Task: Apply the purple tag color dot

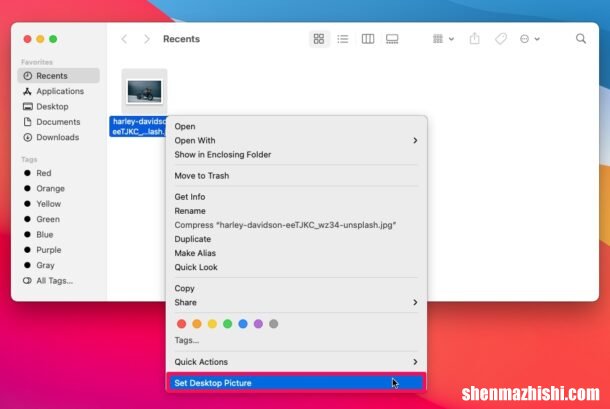Action: 258,323
